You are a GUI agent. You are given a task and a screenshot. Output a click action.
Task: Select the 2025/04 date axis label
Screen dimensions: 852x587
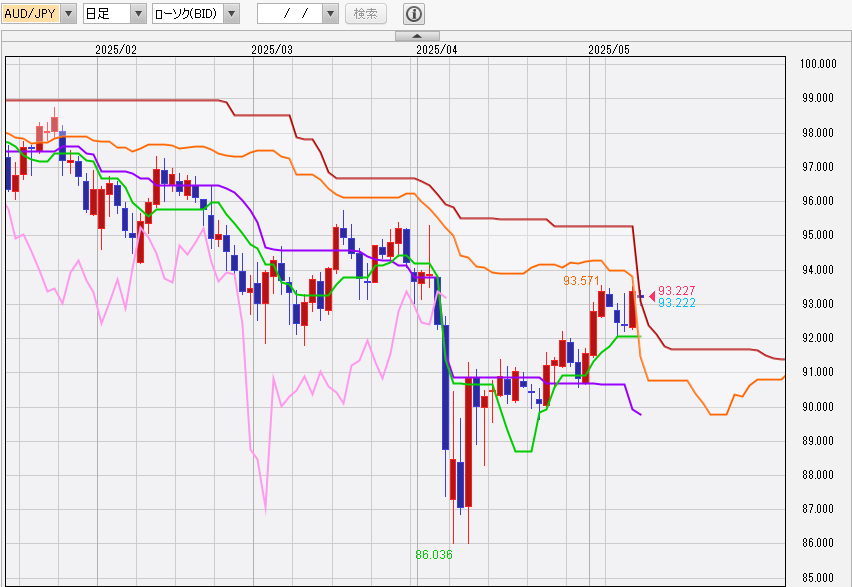pos(436,49)
